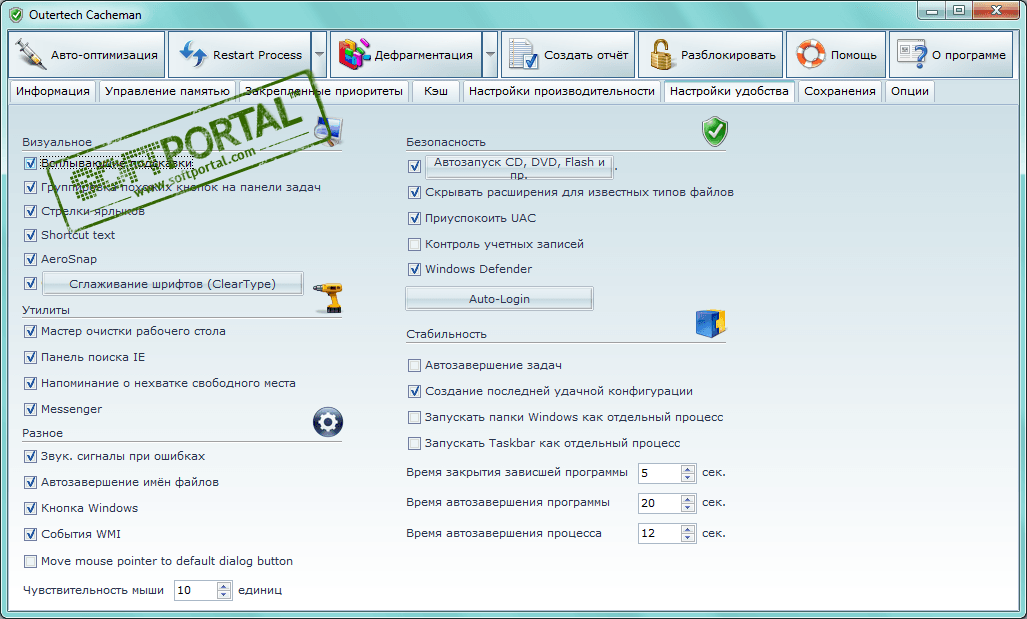Click the green shield icon beside Безопасность

coord(715,132)
